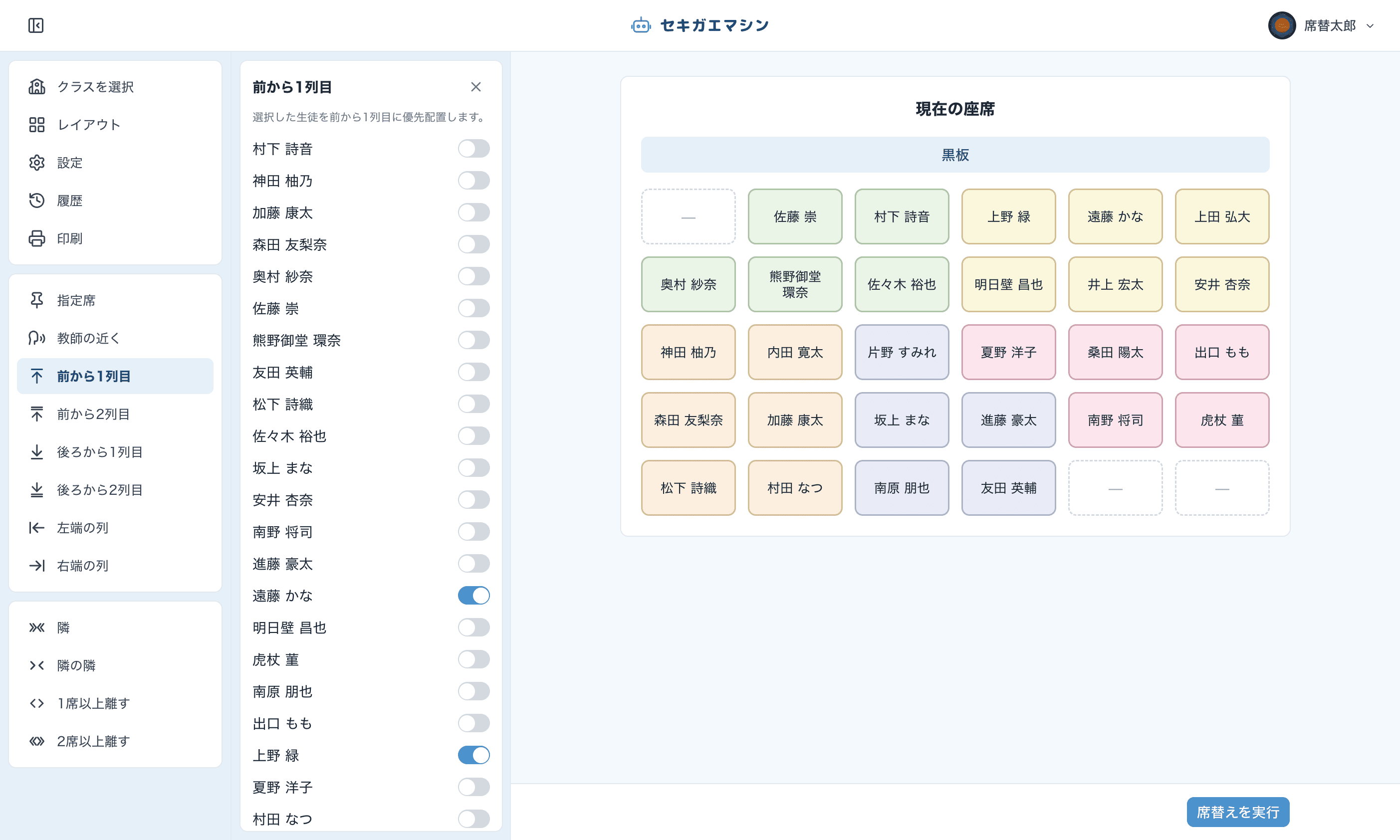Open the クラスを選択 menu item
The width and height of the screenshot is (1400, 840).
click(x=115, y=87)
